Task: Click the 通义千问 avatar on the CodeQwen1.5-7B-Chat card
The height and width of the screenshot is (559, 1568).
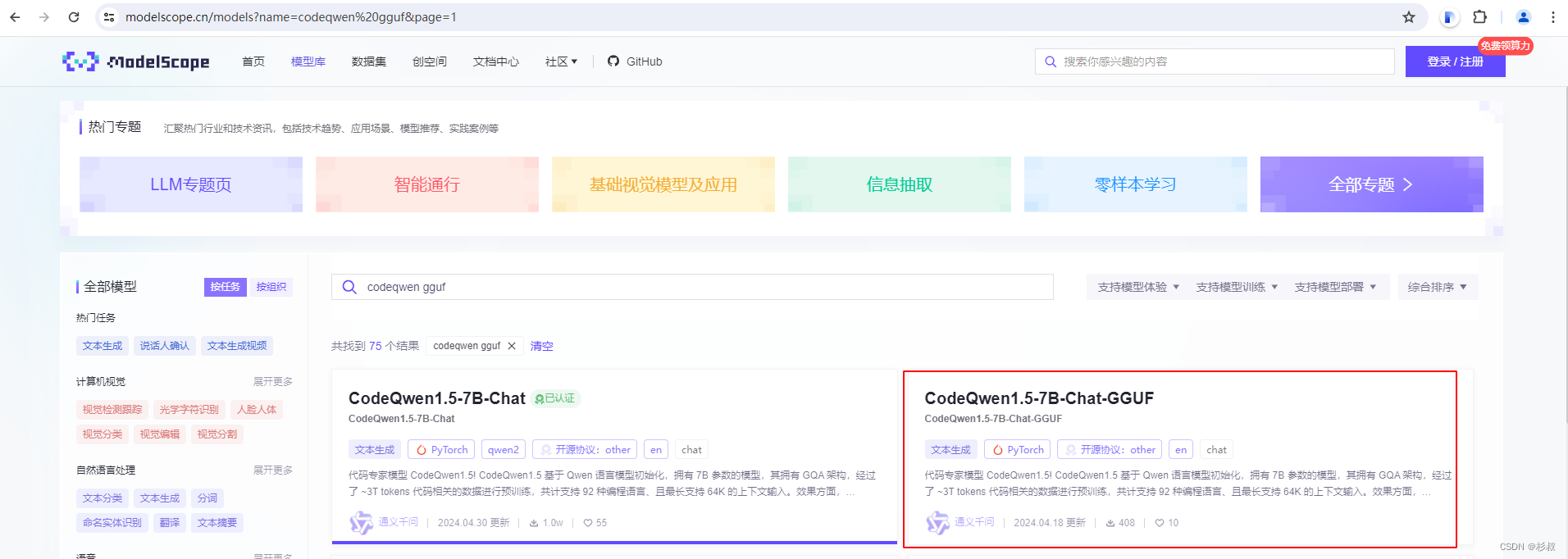Action: 362,522
